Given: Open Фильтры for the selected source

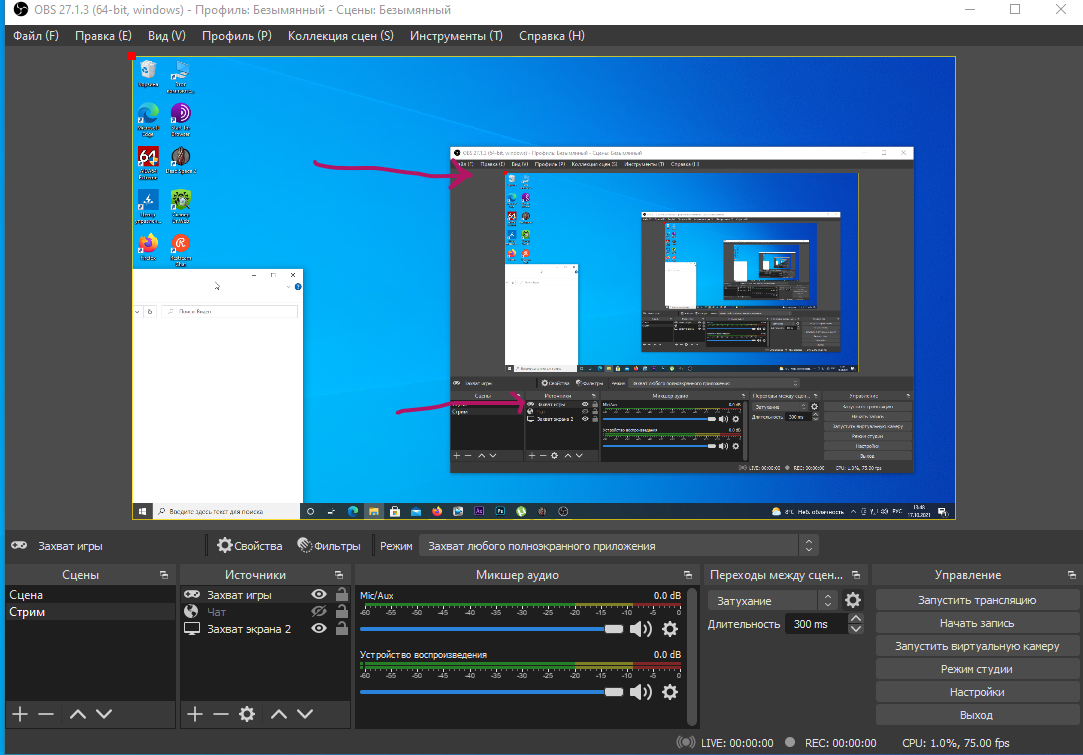Looking at the screenshot, I should tap(329, 546).
